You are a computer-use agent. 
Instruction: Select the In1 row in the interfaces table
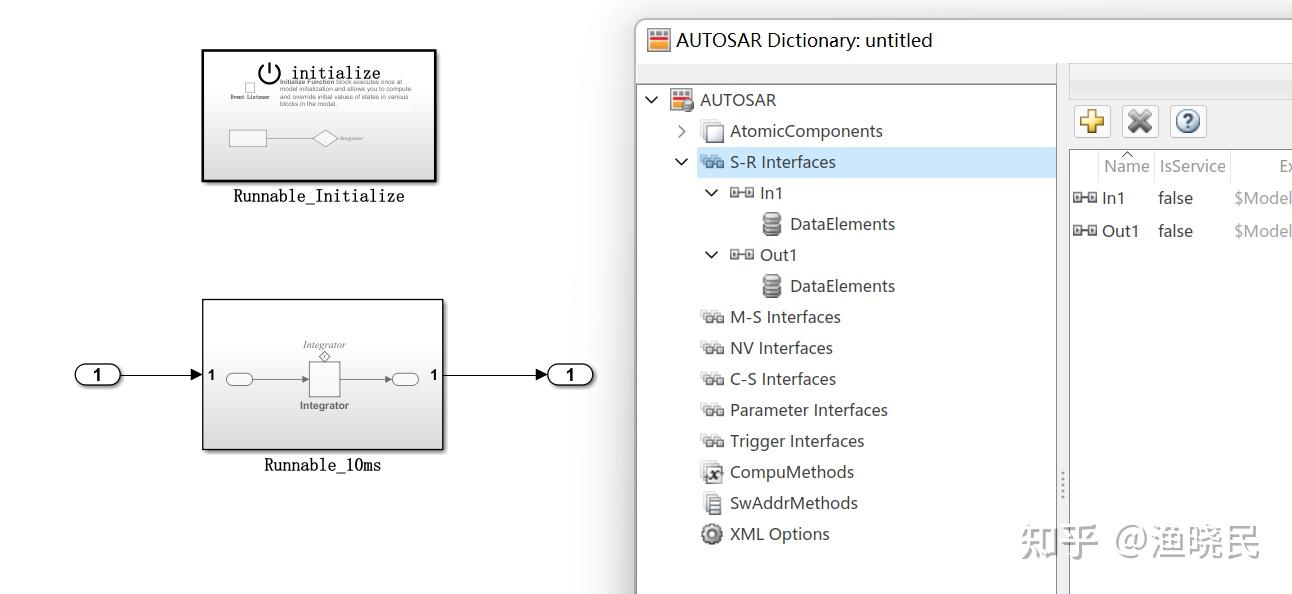coord(1112,198)
